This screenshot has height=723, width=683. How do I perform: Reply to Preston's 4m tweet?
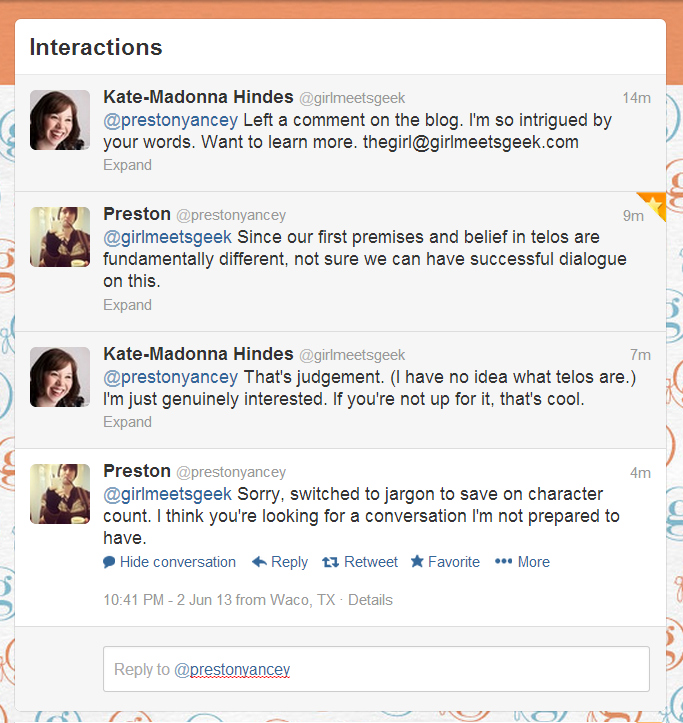[x=280, y=562]
